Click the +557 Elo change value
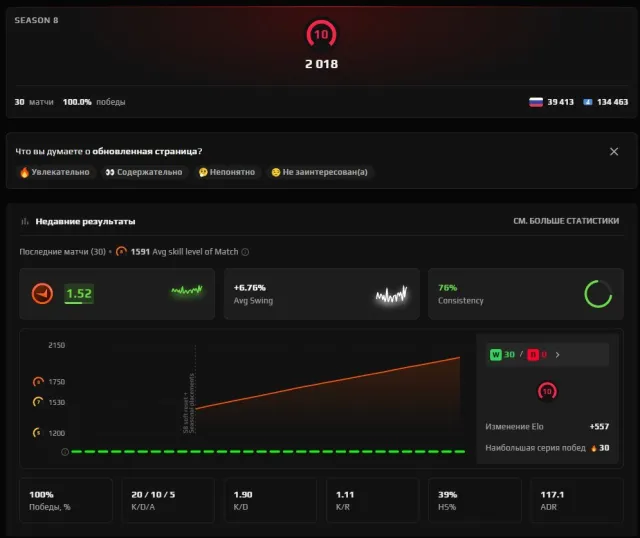 [x=599, y=427]
